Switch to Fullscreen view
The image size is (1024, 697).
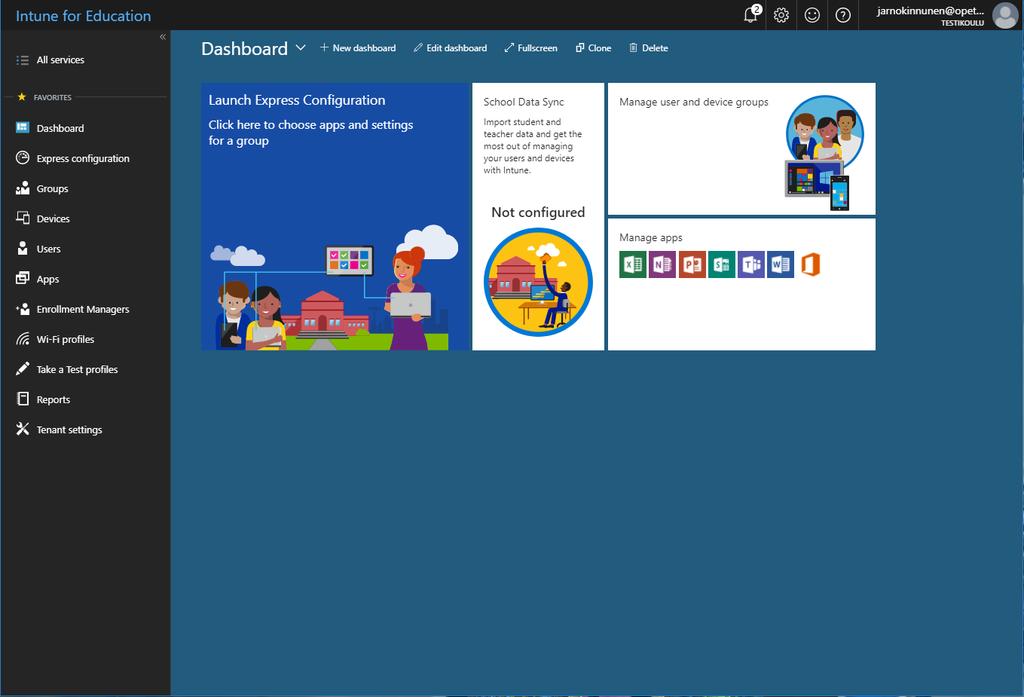(x=530, y=48)
